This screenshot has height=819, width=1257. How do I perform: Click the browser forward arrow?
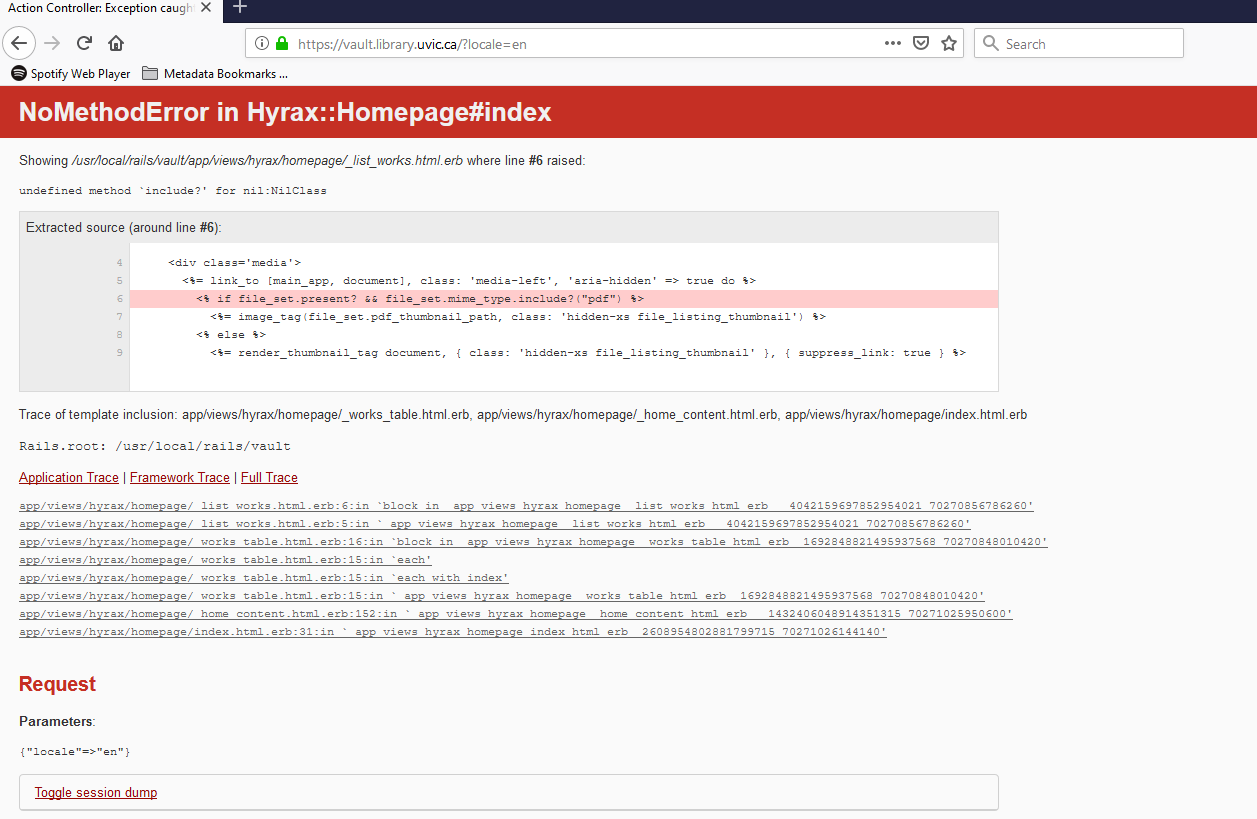(53, 43)
